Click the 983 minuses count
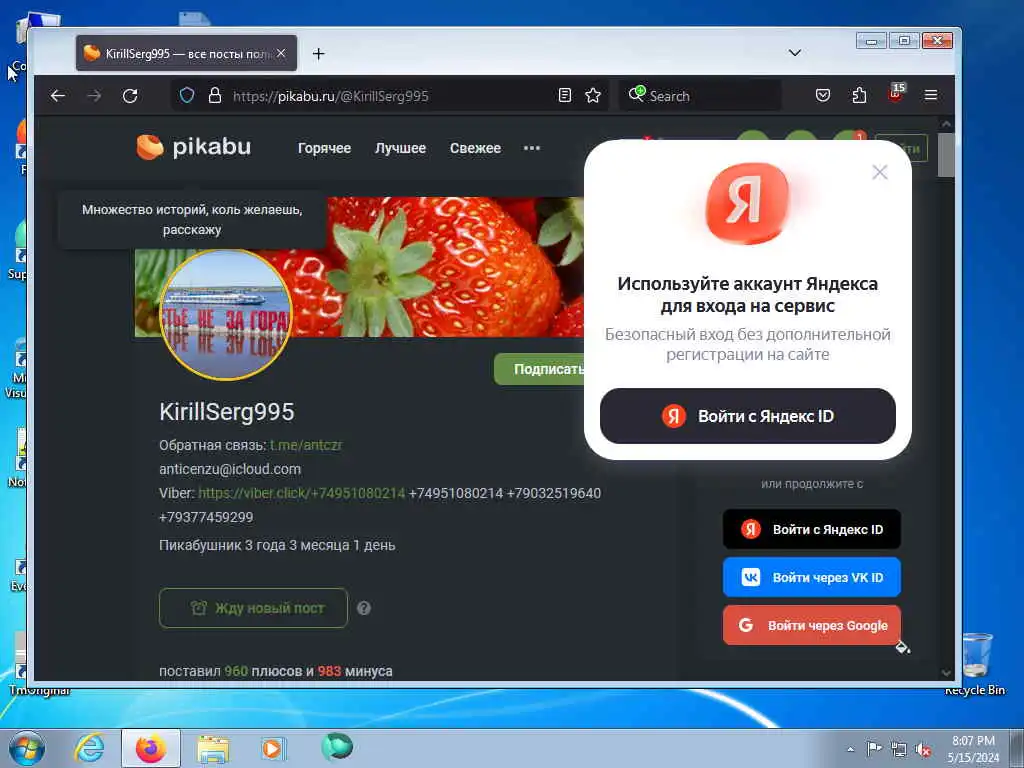Image resolution: width=1024 pixels, height=768 pixels. (329, 671)
